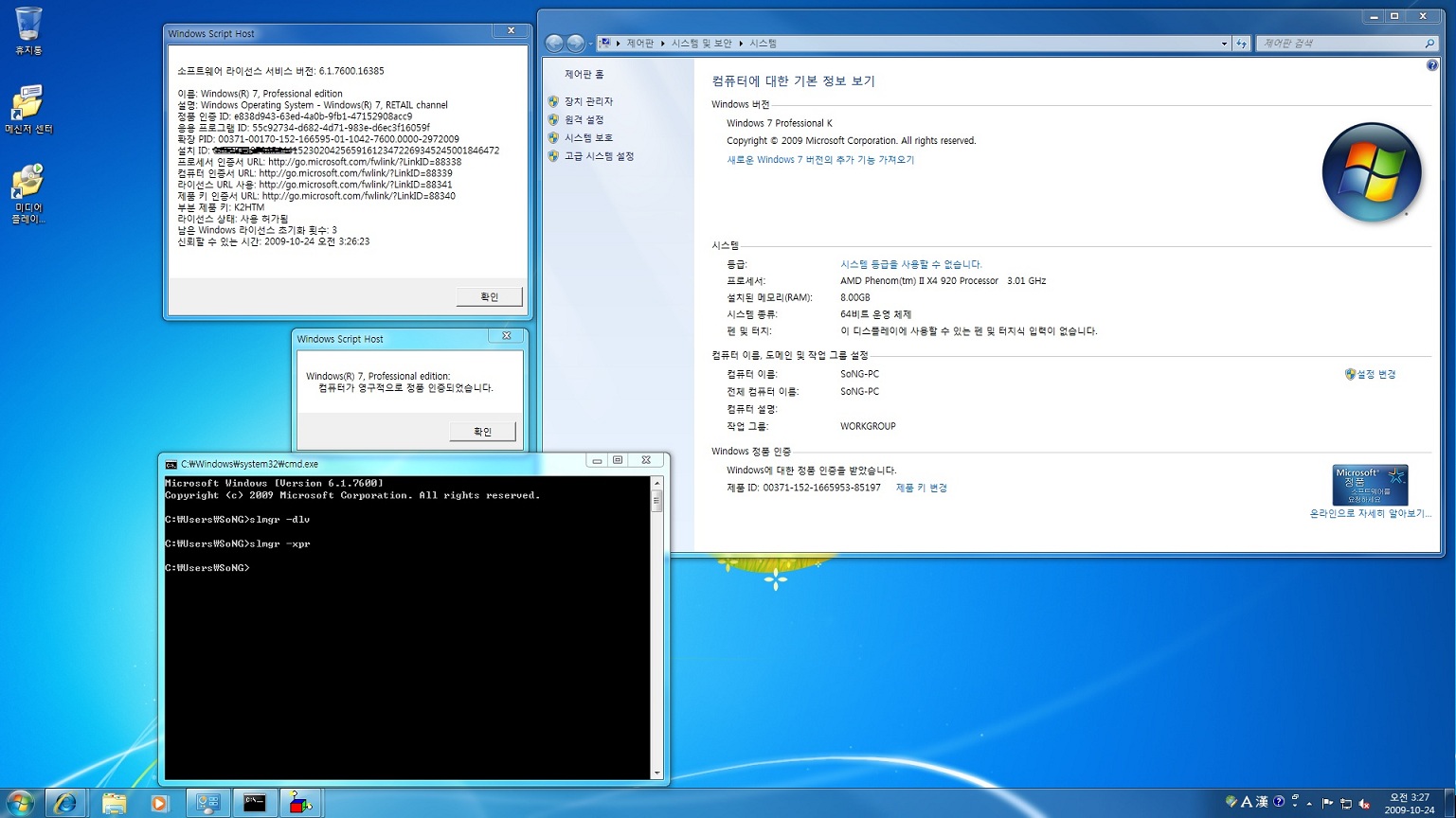Click the shield icon next to 설정 변경
Viewport: 1456px width, 818px height.
1350,374
